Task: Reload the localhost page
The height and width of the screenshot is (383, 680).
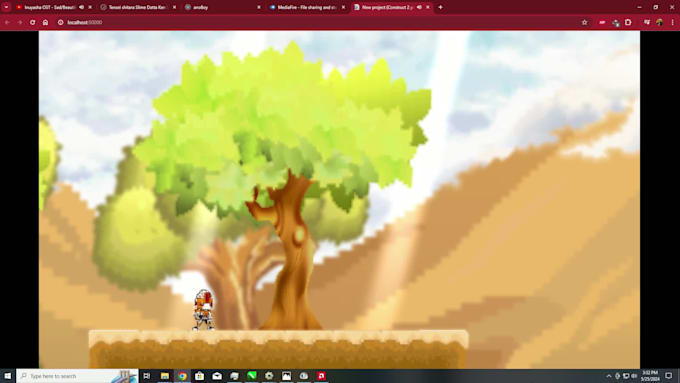Action: click(33, 22)
